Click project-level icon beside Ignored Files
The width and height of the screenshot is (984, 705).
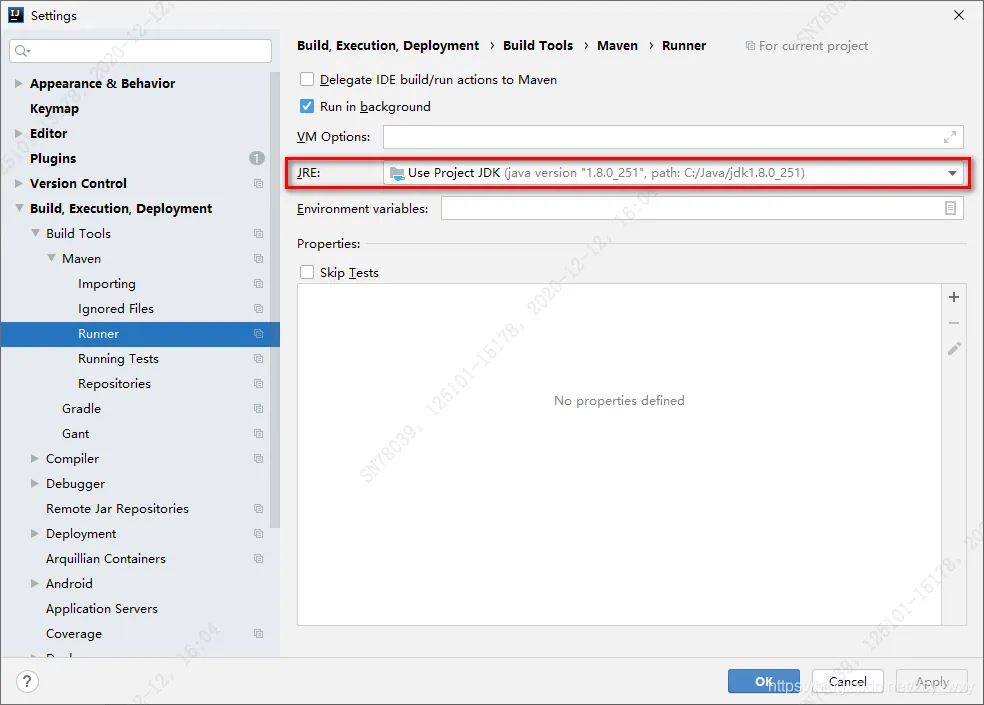(258, 308)
